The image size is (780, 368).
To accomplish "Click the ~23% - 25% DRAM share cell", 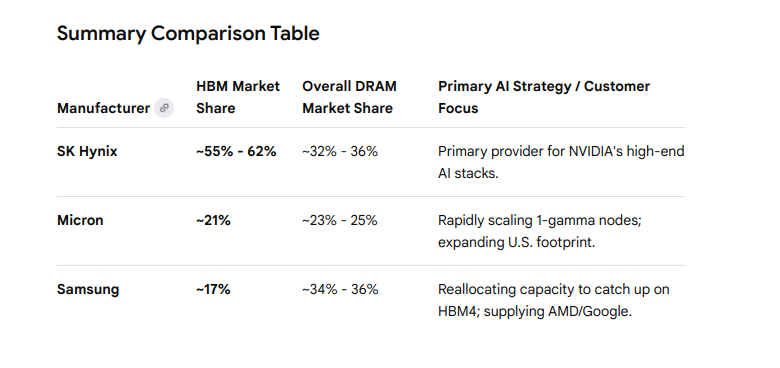I will 340,220.
